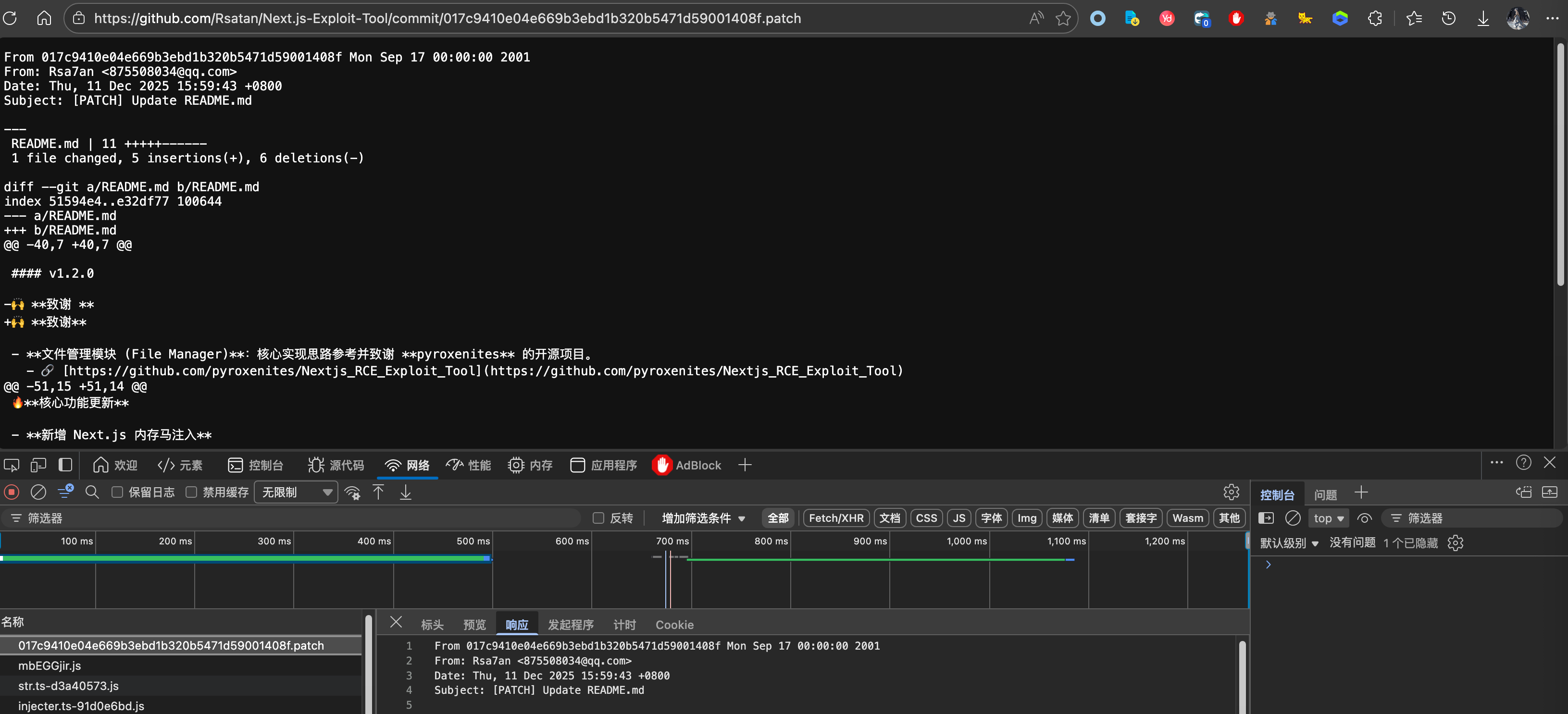Click the browser address bar URL
The height and width of the screenshot is (714, 1568).
[x=448, y=18]
